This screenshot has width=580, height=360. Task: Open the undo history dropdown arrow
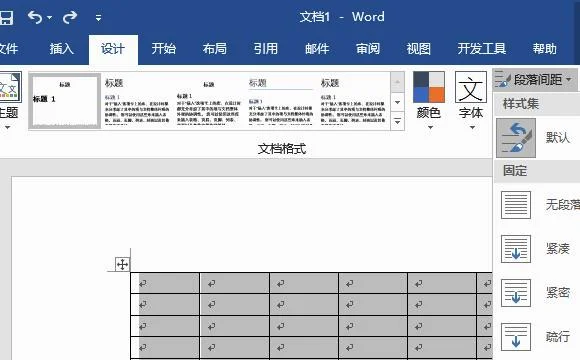pyautogui.click(x=50, y=17)
